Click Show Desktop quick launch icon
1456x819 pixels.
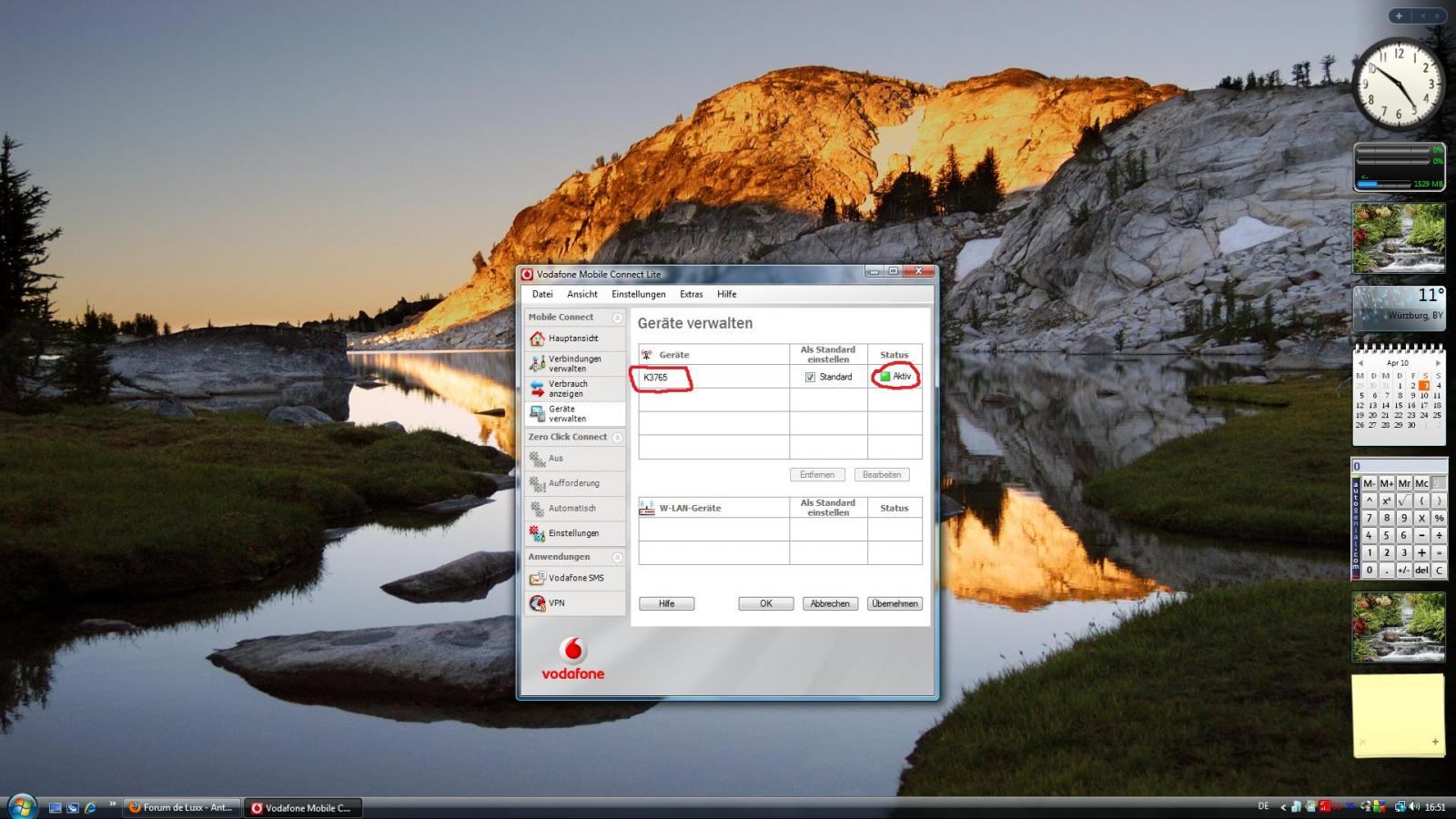[x=56, y=807]
